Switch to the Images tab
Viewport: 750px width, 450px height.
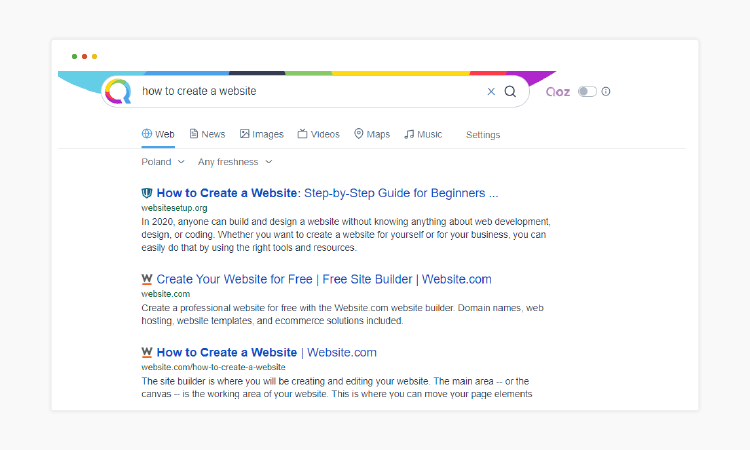[x=262, y=134]
